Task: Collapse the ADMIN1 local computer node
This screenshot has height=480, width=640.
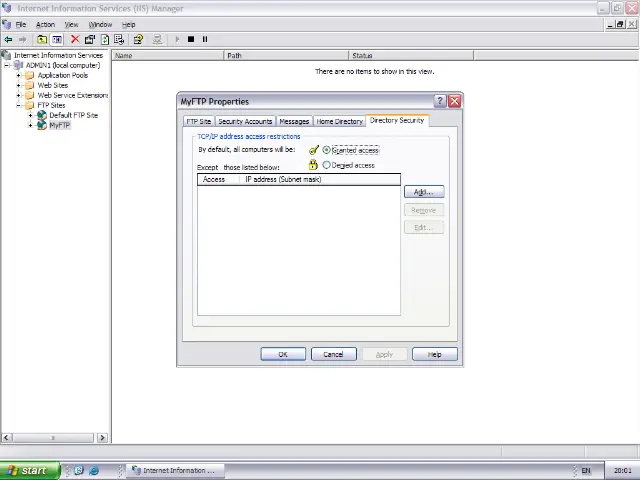Action: tap(7, 65)
